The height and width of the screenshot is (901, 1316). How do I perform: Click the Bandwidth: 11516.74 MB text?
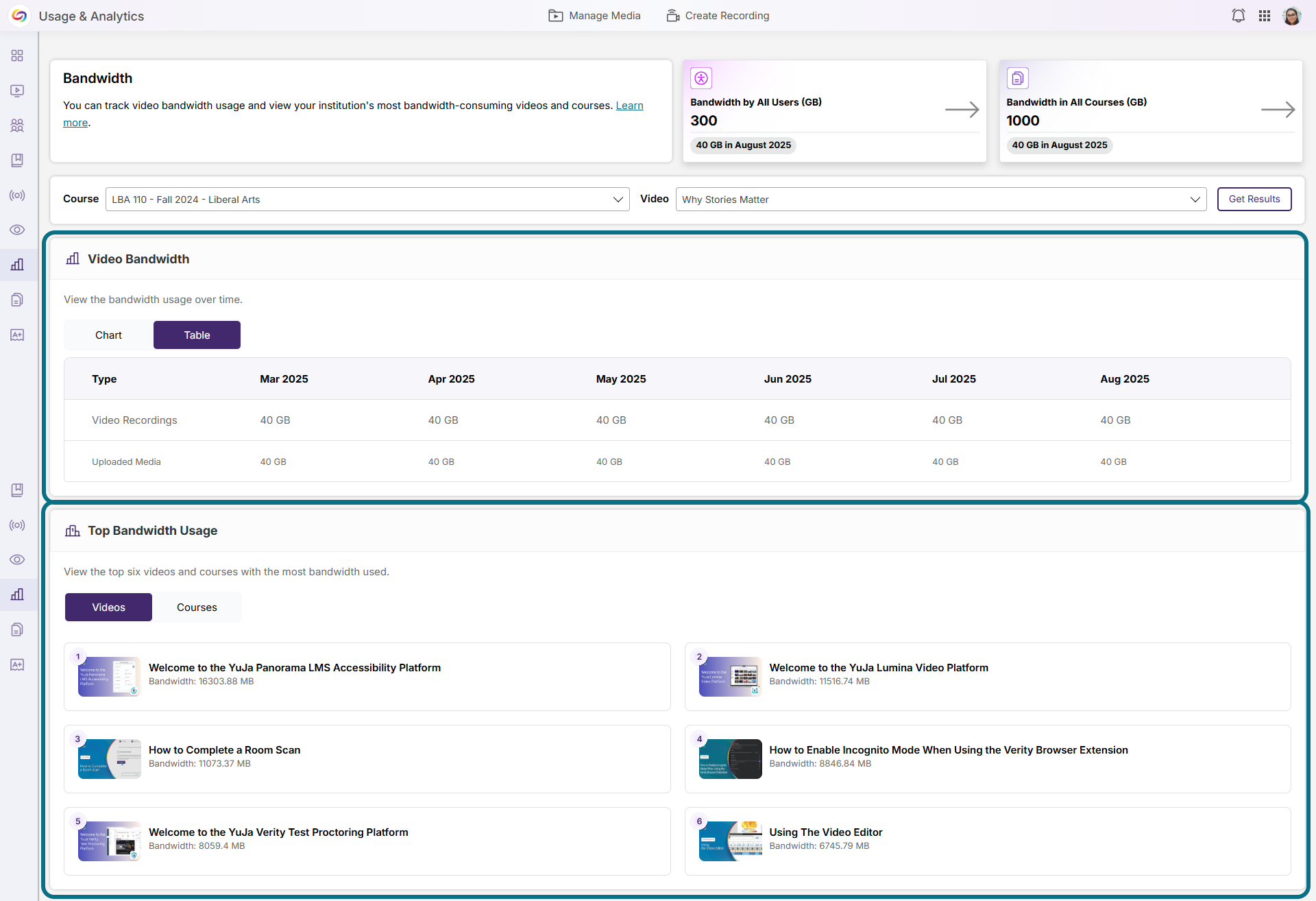pos(819,682)
